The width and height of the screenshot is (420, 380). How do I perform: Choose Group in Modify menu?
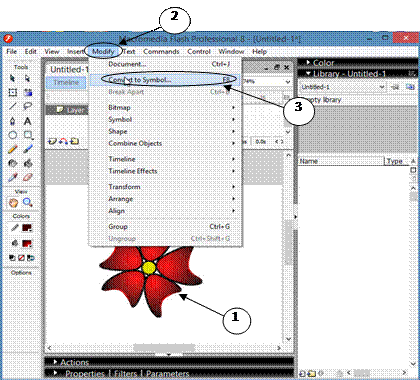click(165, 227)
